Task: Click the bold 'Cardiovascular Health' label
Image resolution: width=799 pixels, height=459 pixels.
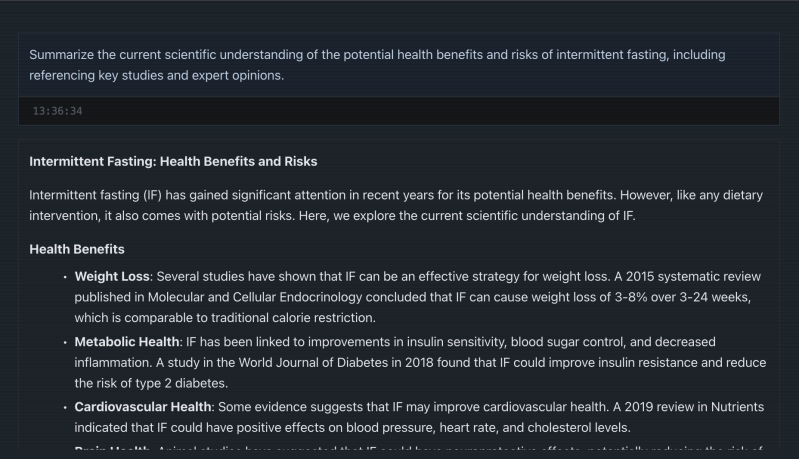Action: click(x=143, y=407)
